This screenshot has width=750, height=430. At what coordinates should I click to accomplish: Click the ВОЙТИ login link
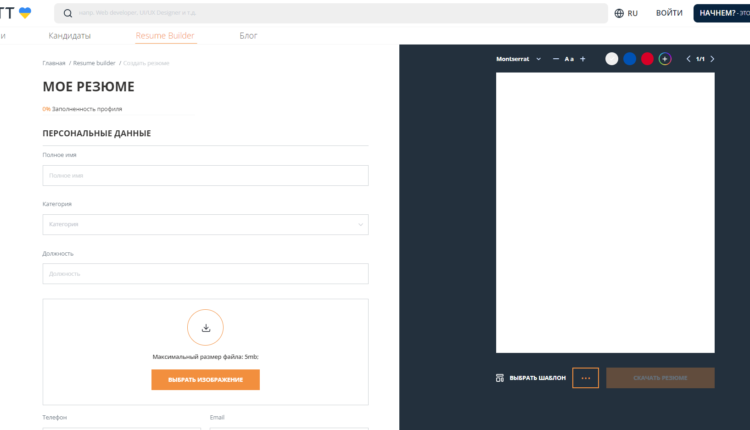(669, 13)
